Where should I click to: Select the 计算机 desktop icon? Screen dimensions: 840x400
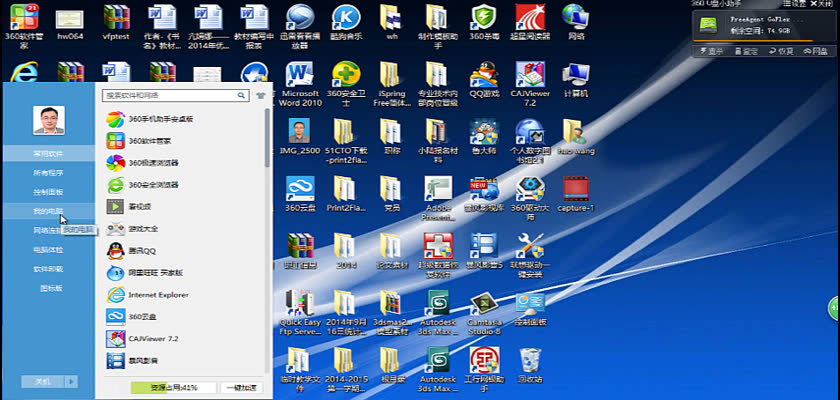[x=576, y=80]
